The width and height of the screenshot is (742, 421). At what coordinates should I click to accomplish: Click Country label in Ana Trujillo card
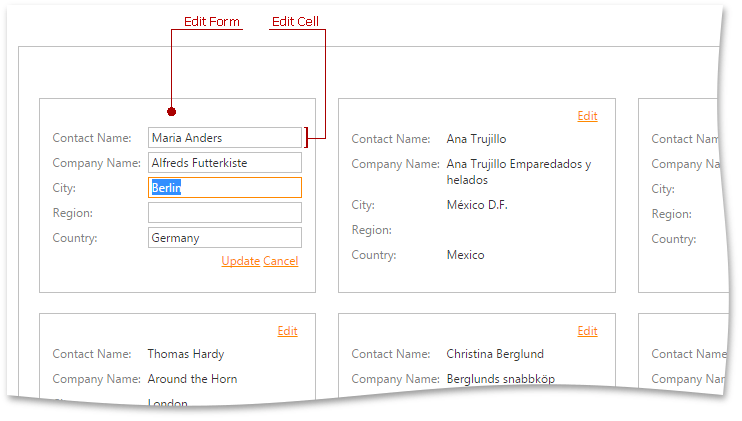coord(374,255)
